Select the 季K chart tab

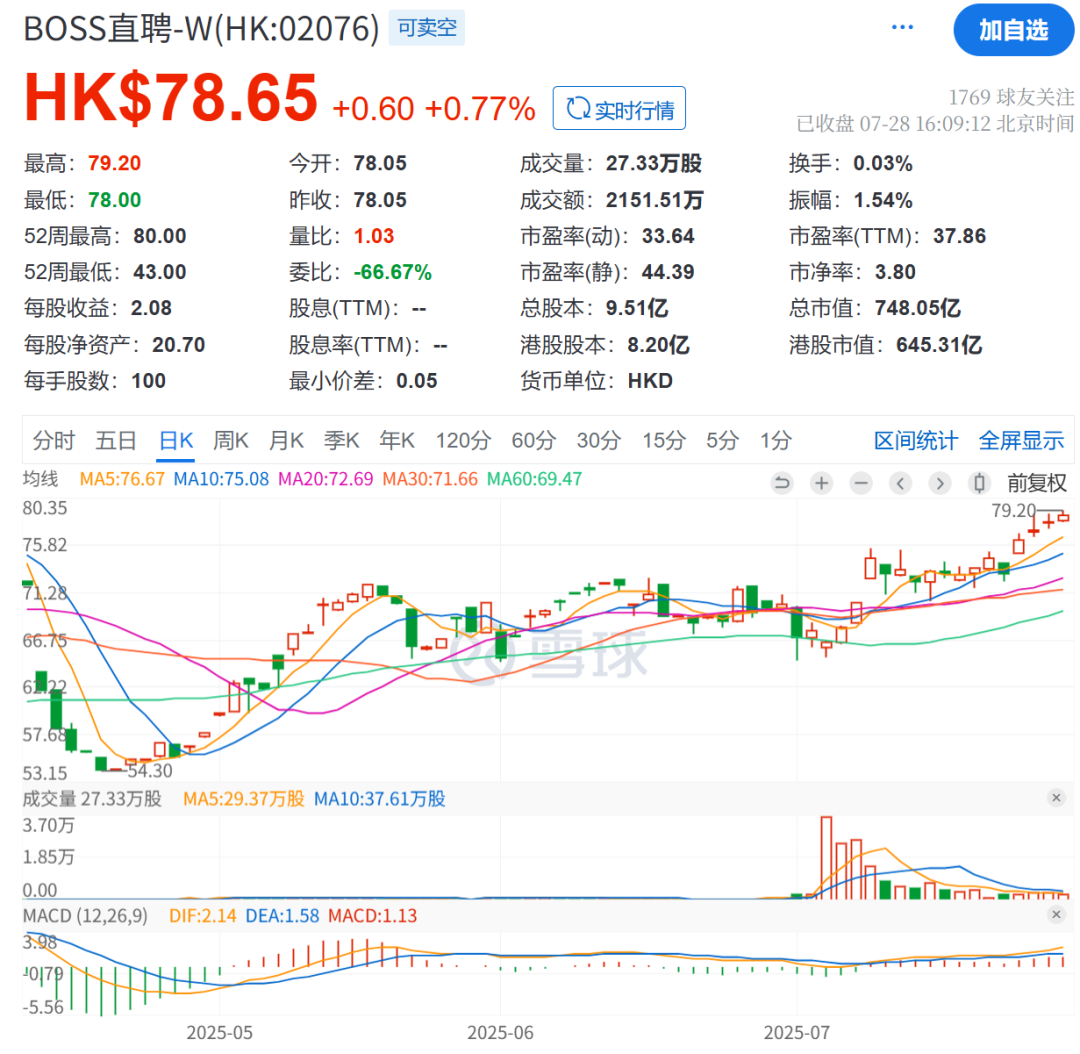(342, 440)
